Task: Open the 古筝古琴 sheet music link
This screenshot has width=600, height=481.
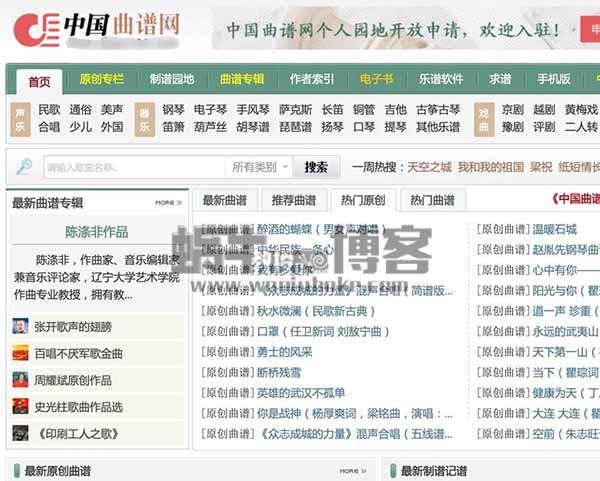Action: coord(438,110)
